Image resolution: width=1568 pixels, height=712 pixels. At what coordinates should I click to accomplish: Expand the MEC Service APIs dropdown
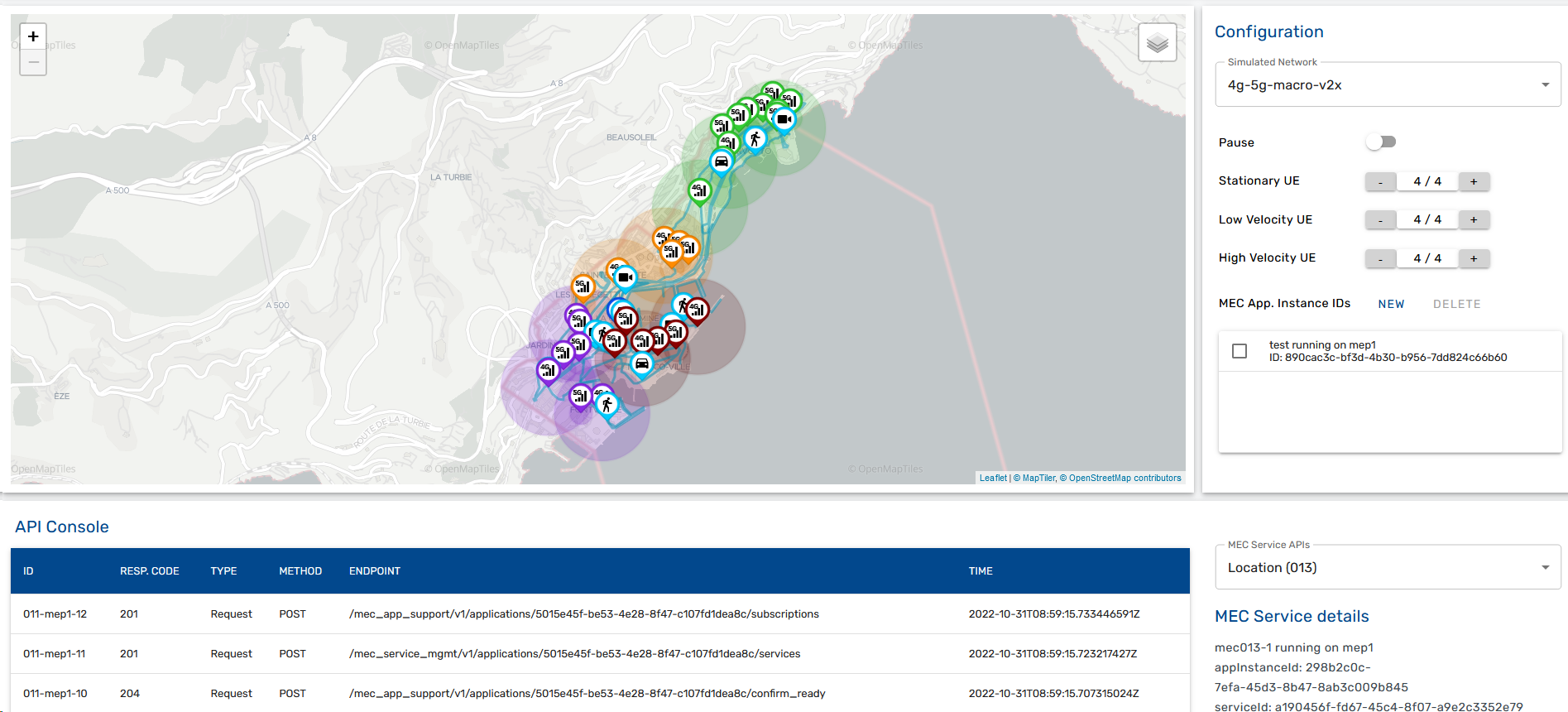tap(1388, 568)
